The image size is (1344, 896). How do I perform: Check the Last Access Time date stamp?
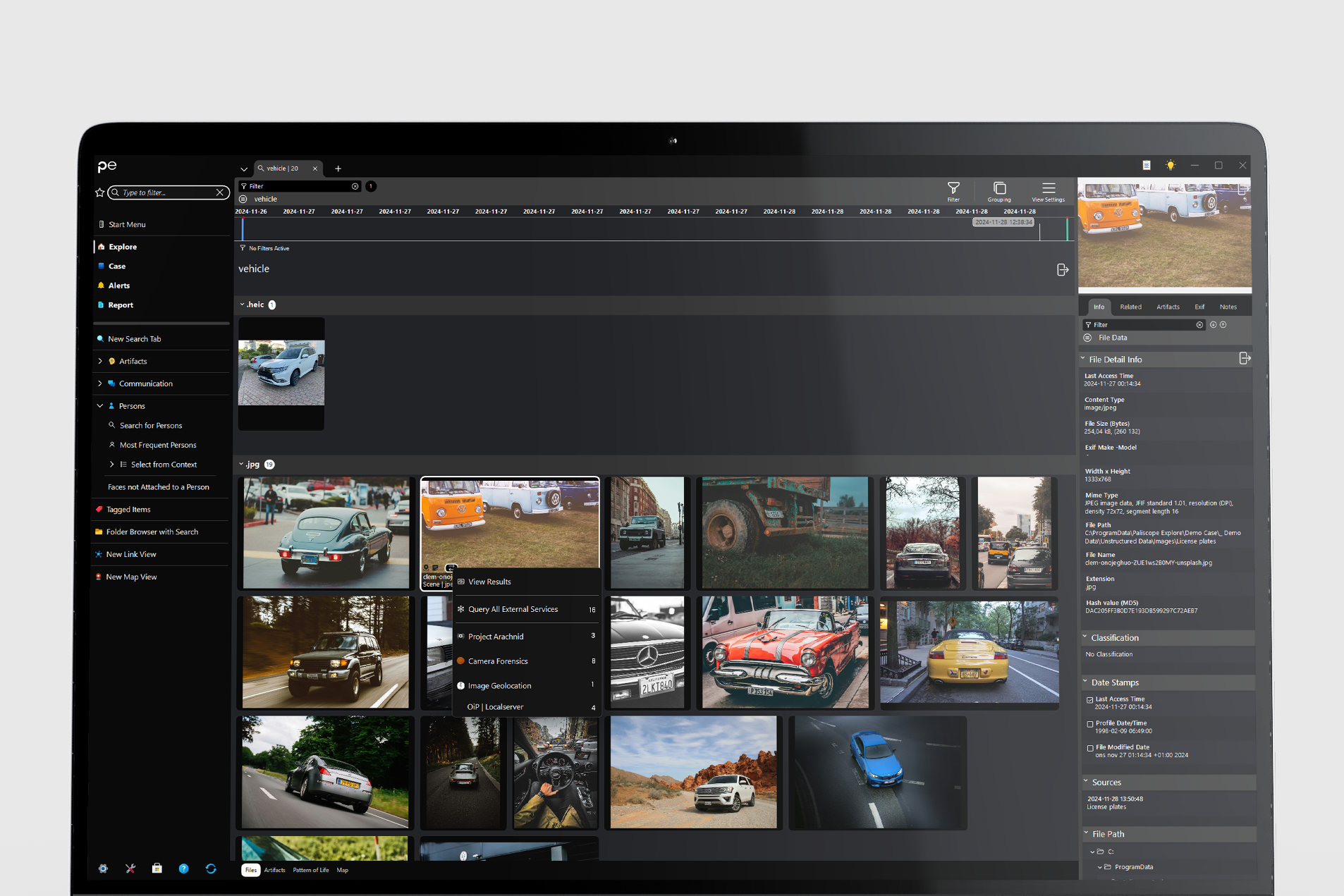click(x=1090, y=700)
